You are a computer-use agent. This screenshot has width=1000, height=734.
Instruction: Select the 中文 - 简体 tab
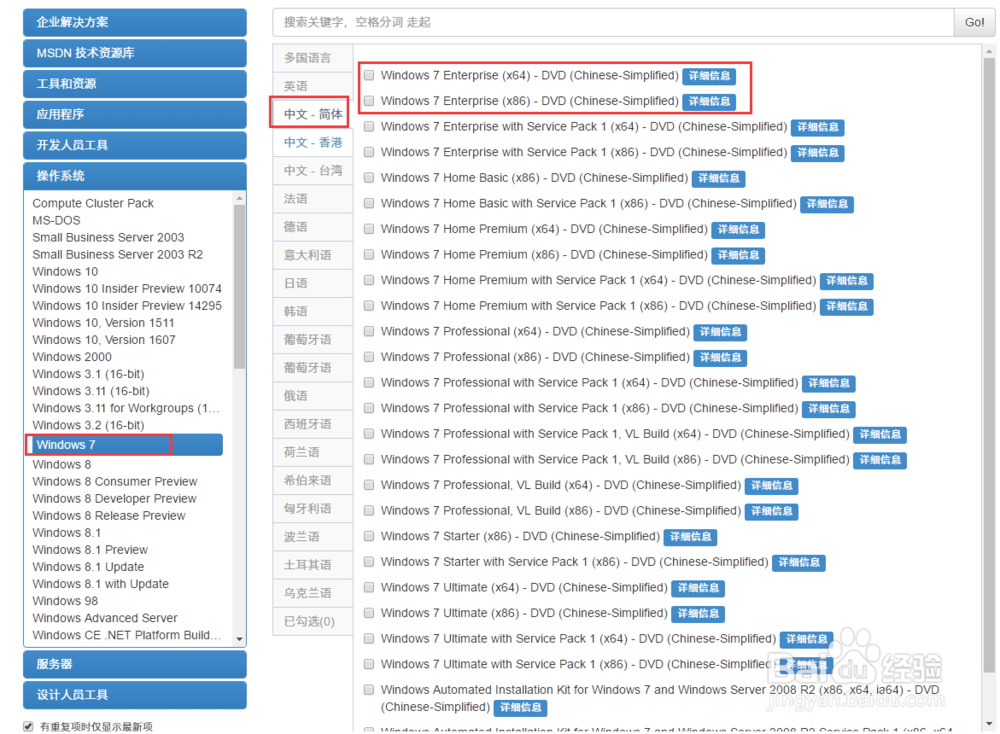312,114
